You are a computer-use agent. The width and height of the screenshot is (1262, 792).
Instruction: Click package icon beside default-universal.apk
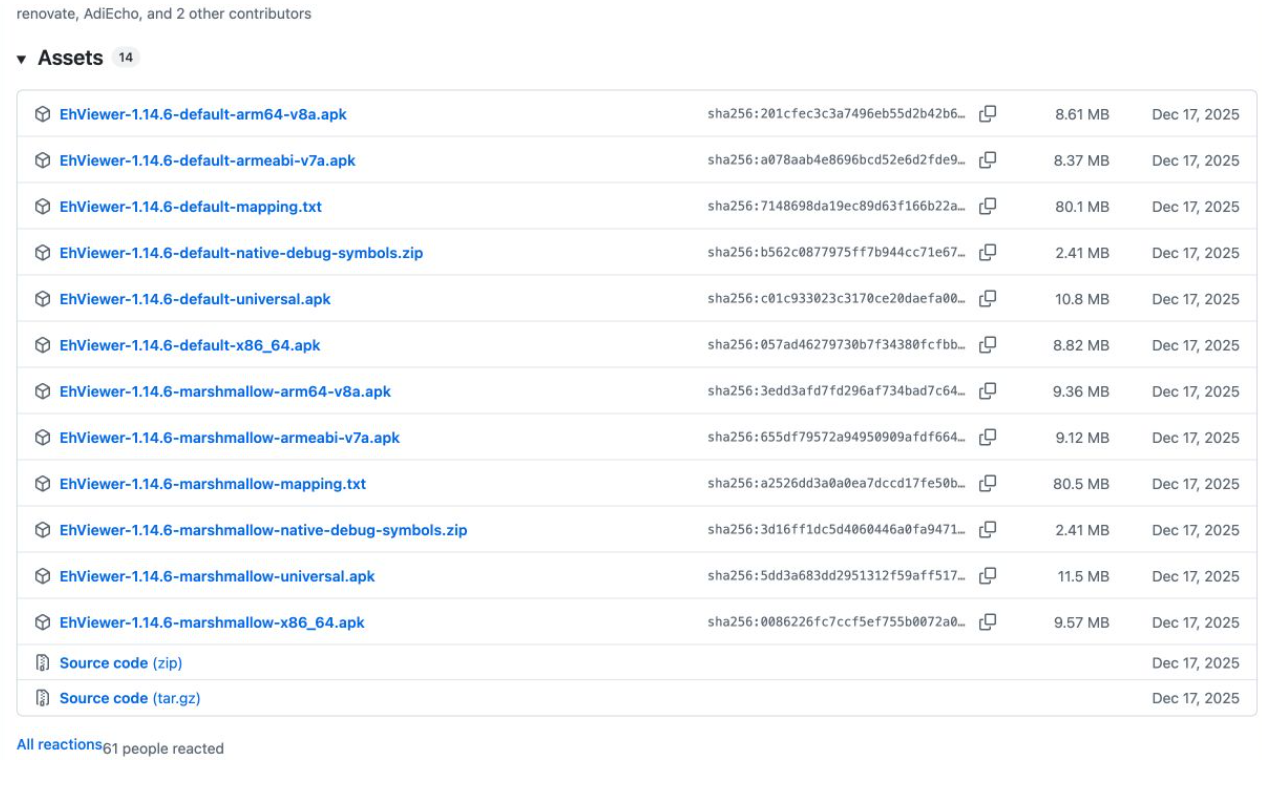(42, 299)
